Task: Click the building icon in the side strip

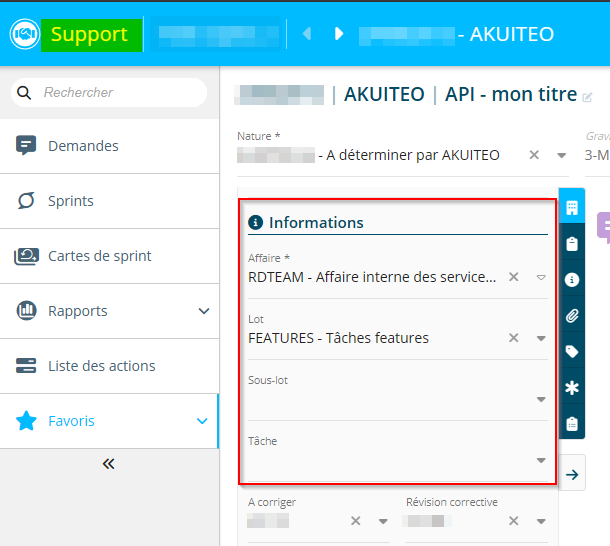Action: coord(572,208)
